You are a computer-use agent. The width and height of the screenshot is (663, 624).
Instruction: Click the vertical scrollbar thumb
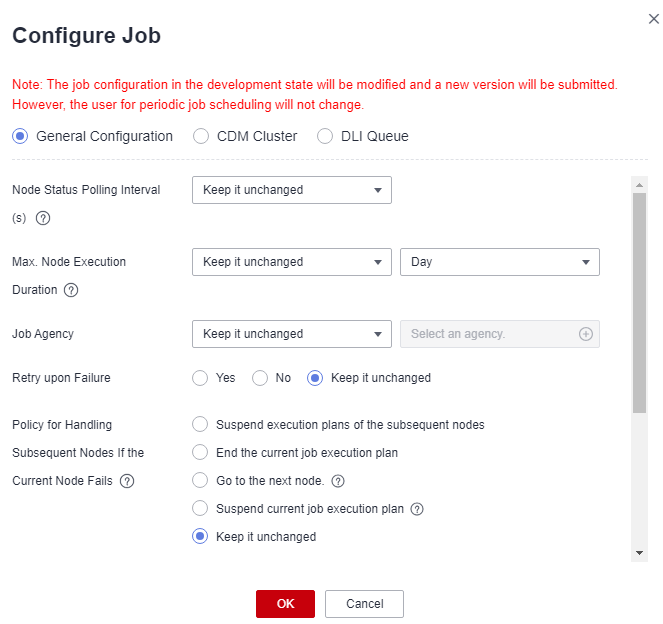pos(639,303)
